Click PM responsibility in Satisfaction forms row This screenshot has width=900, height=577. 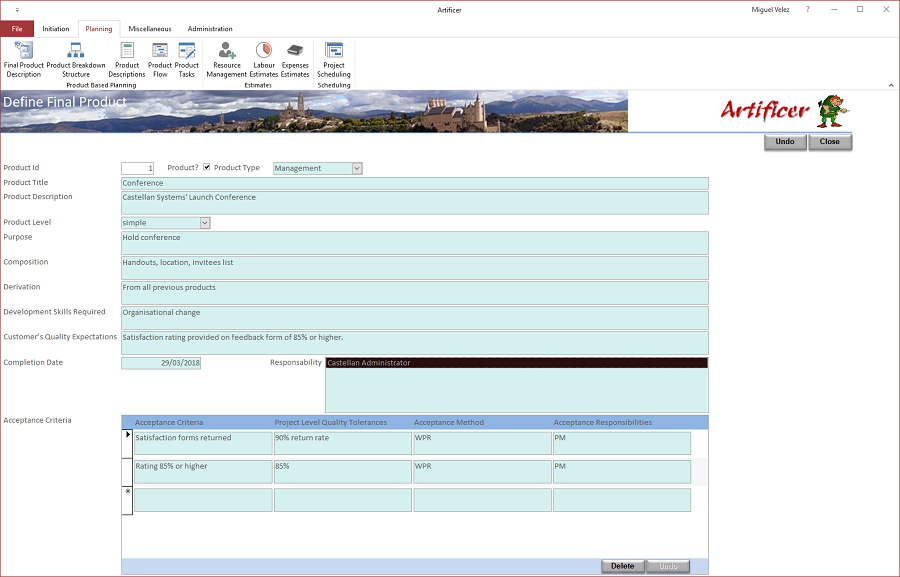tap(622, 443)
